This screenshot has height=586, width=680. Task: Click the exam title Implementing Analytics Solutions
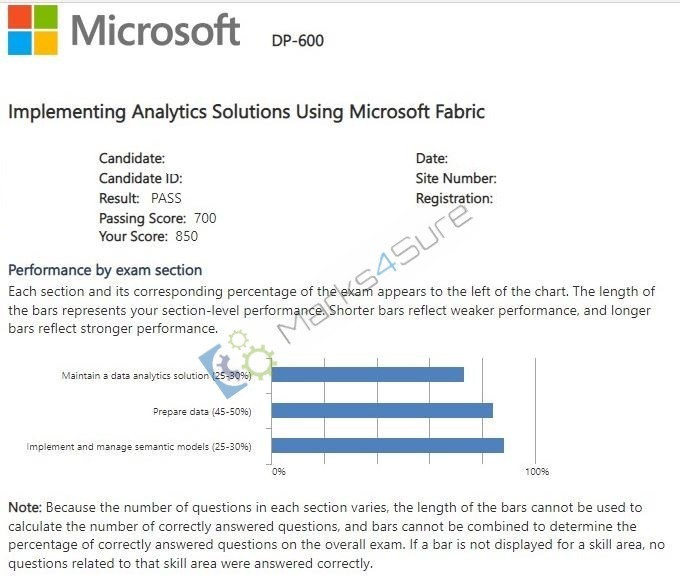(x=246, y=111)
